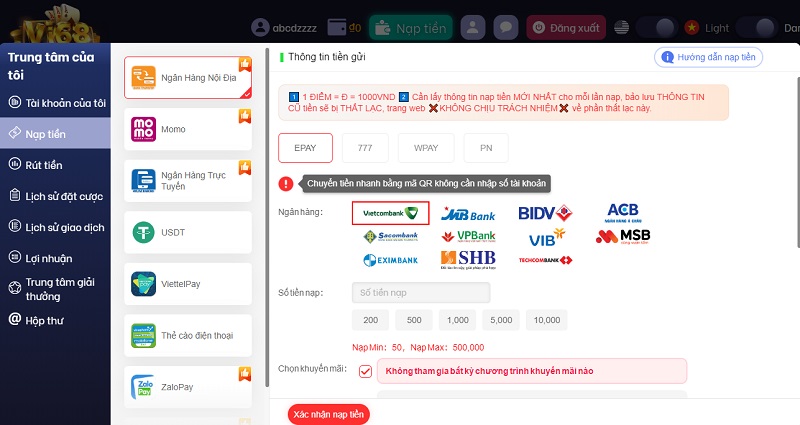
Task: Switch to the WPAY channel tab
Action: [x=426, y=148]
